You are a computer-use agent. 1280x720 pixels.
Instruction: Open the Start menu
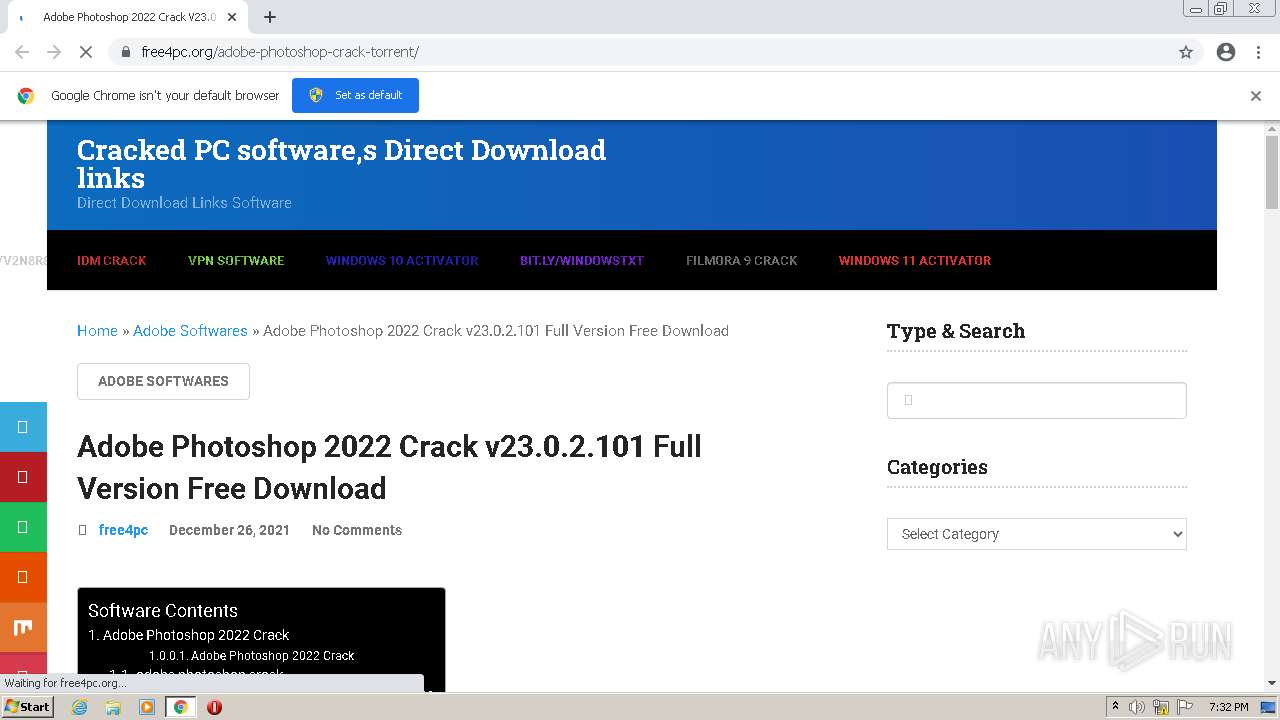tap(28, 707)
